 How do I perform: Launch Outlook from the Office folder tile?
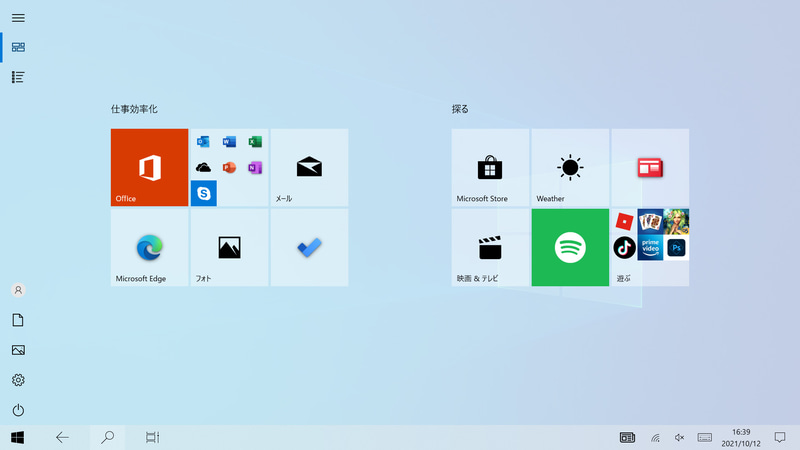pos(203,141)
